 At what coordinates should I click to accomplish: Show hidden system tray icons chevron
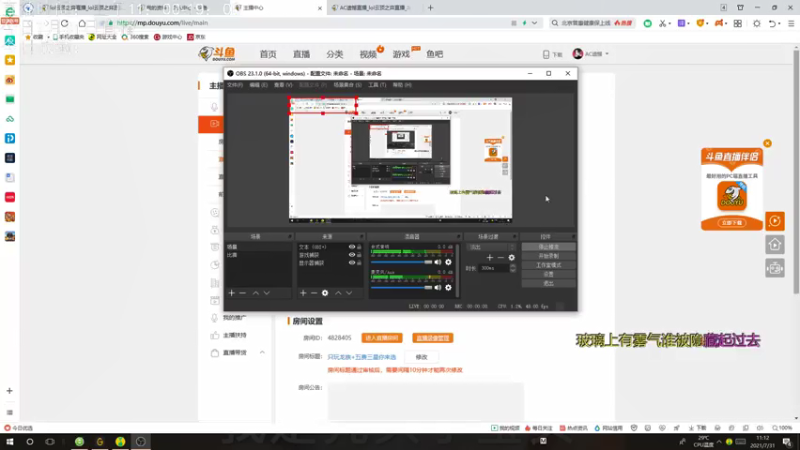pos(719,442)
